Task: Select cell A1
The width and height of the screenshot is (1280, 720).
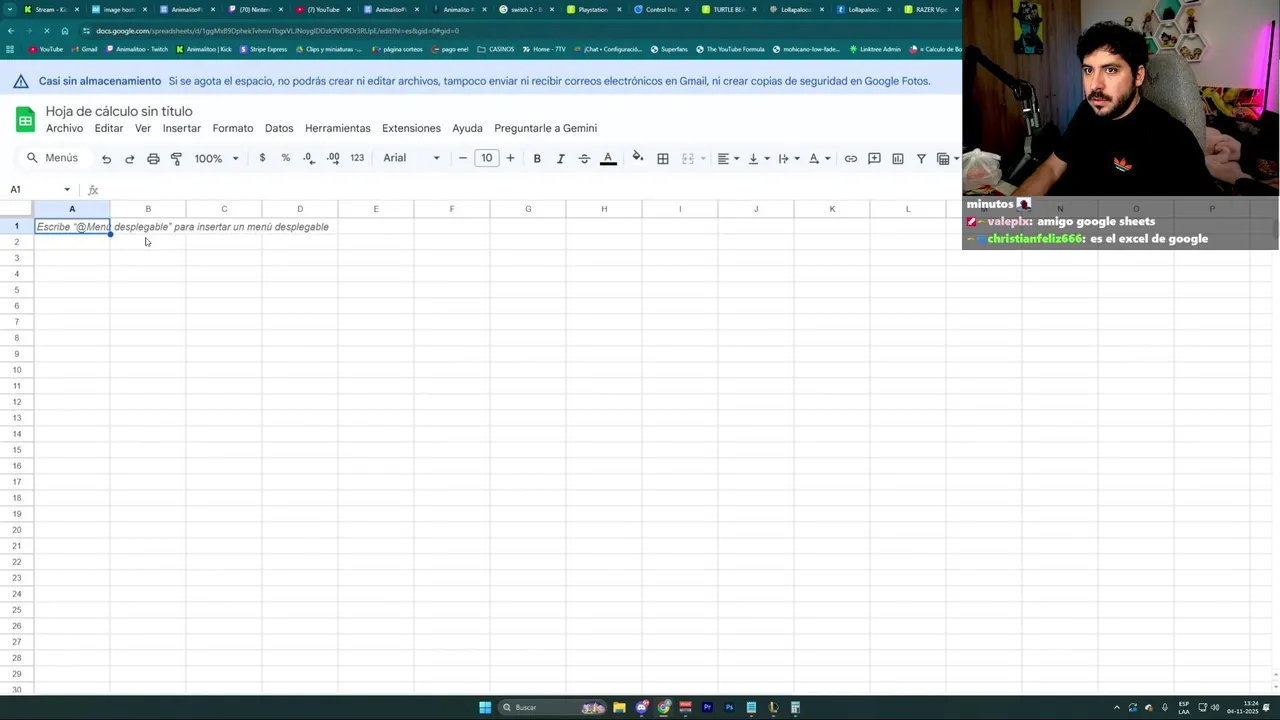Action: [x=72, y=226]
